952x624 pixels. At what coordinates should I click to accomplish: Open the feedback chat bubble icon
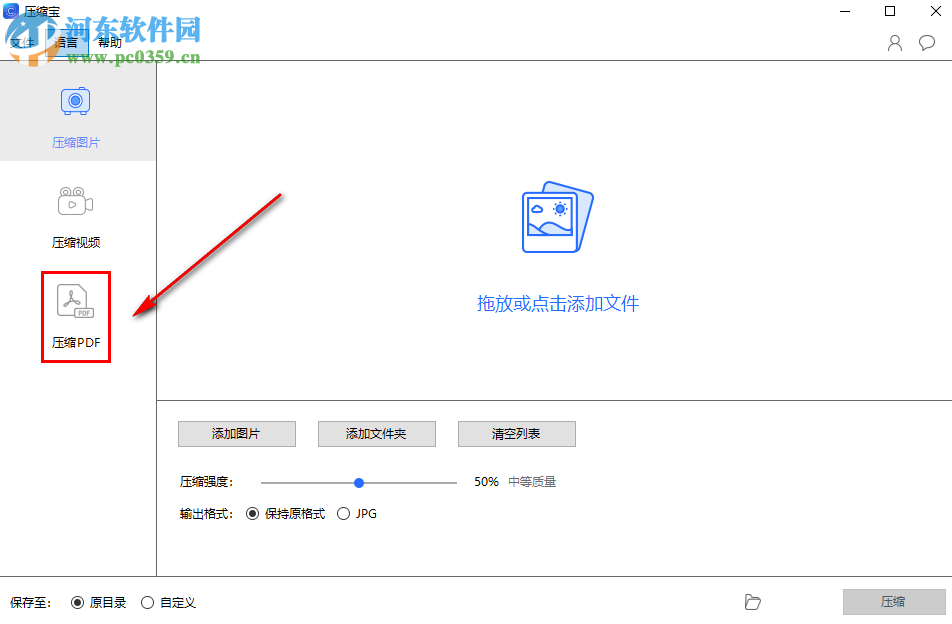pos(926,43)
